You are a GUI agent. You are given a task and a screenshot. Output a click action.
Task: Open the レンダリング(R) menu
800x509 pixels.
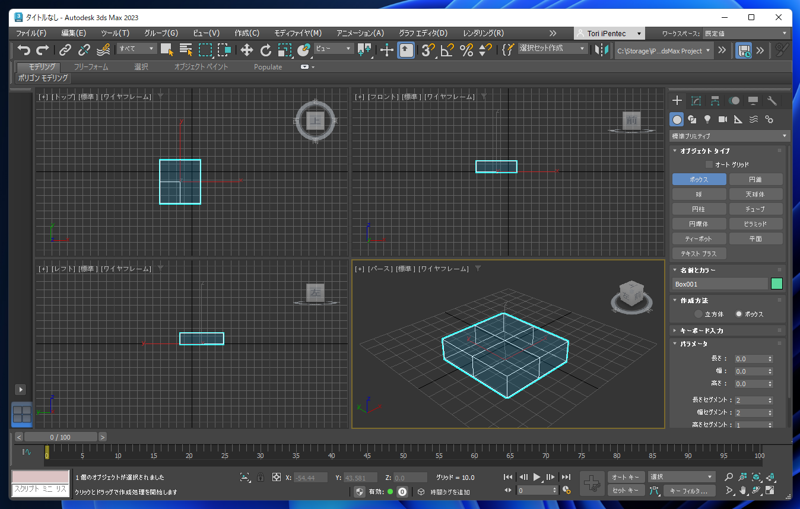483,33
